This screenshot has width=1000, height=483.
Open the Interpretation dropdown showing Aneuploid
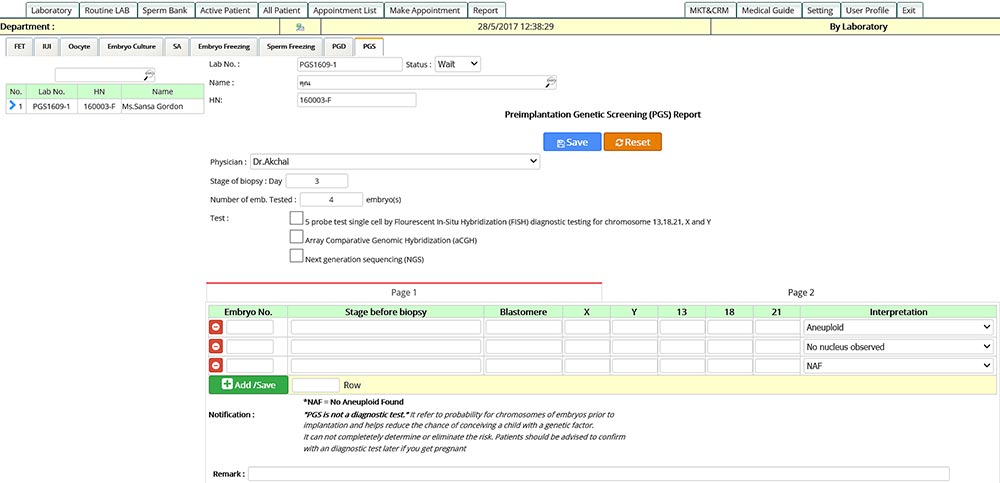tap(898, 327)
